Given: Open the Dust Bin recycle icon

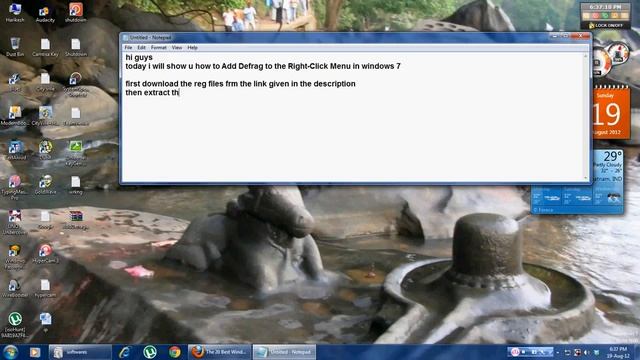Looking at the screenshot, I should 15,47.
